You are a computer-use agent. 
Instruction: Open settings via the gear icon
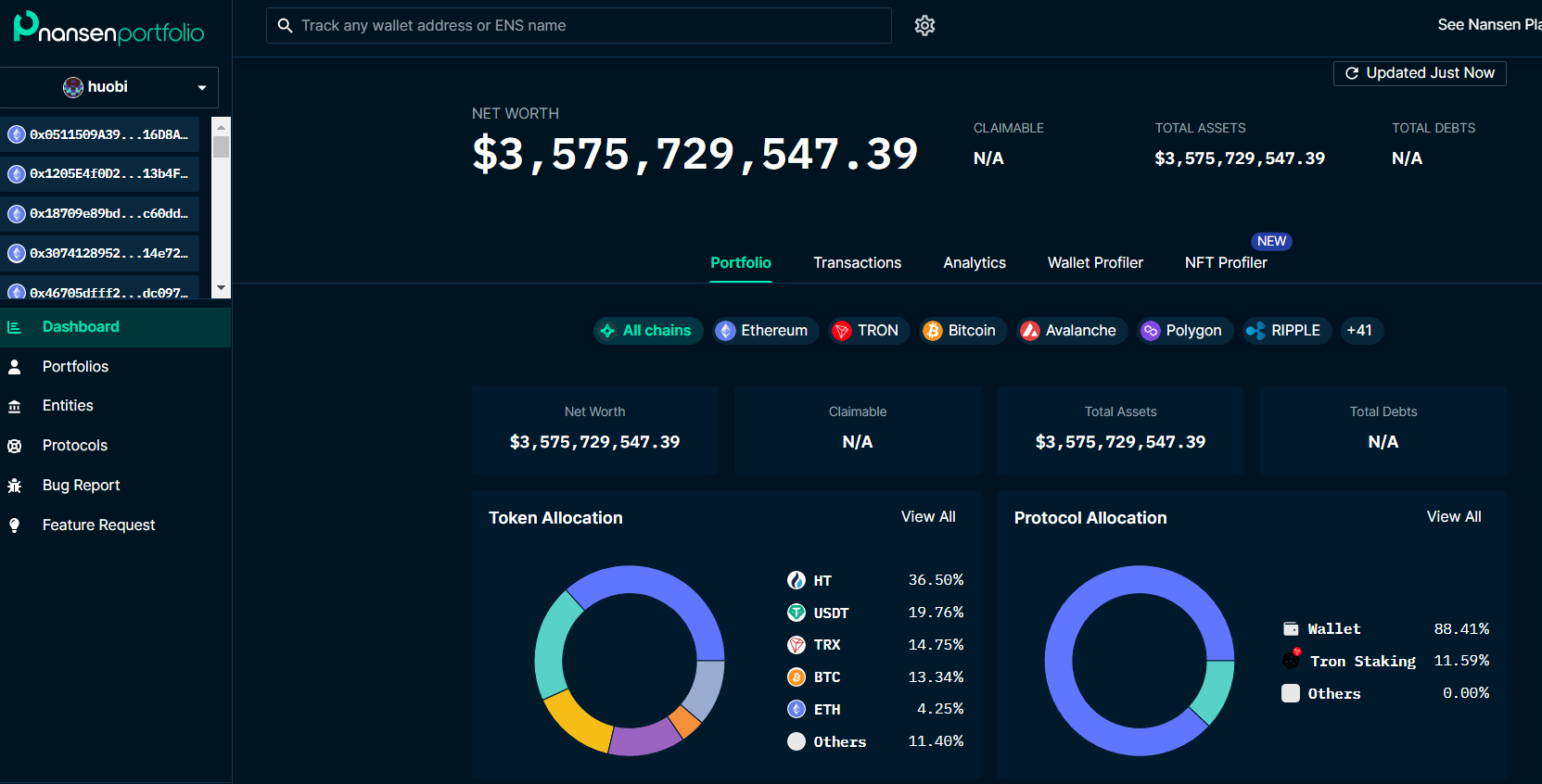924,26
